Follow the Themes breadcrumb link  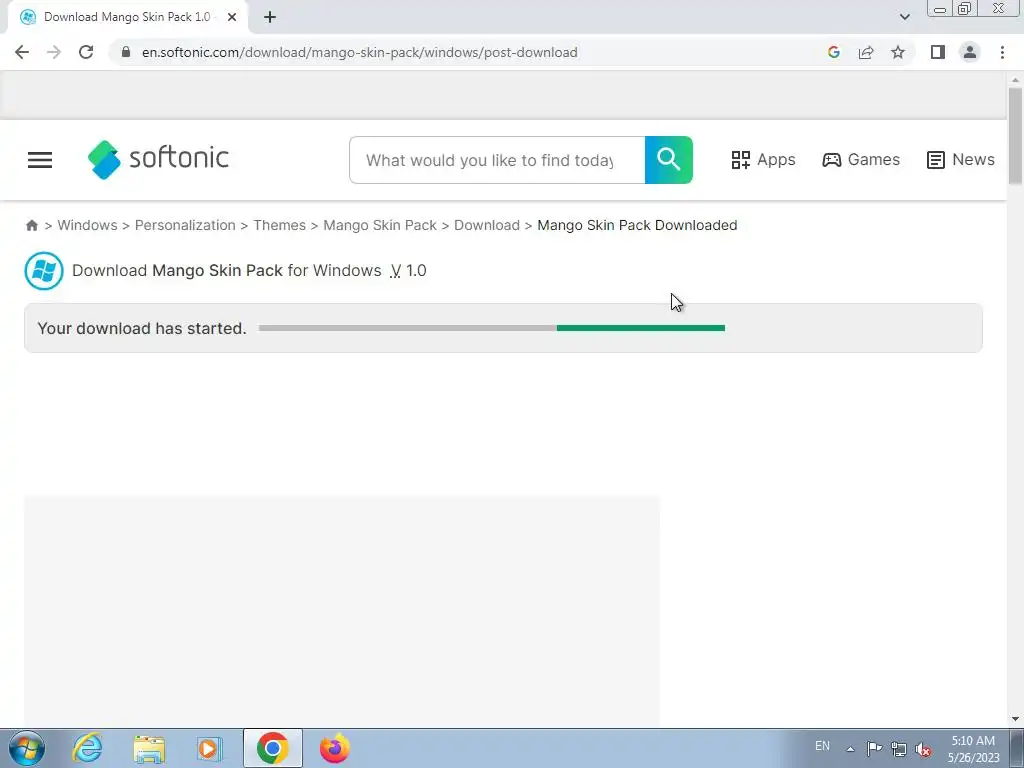tap(280, 225)
